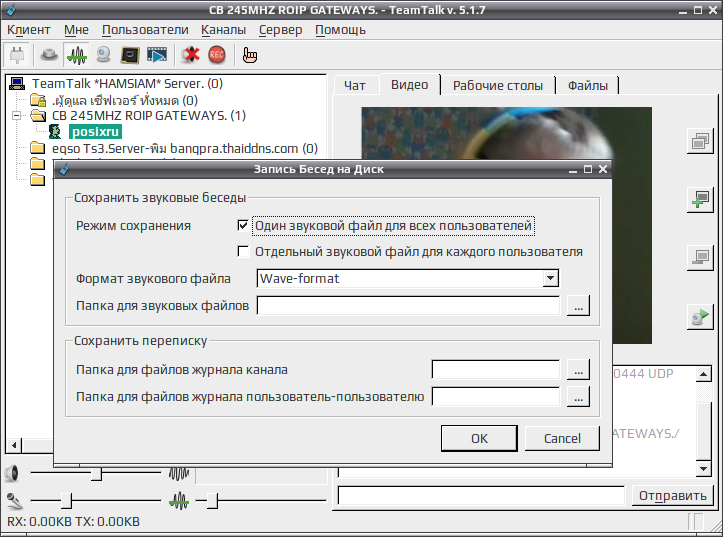The width and height of the screenshot is (723, 537).
Task: Click the add video green-plus icon
Action: (x=700, y=200)
